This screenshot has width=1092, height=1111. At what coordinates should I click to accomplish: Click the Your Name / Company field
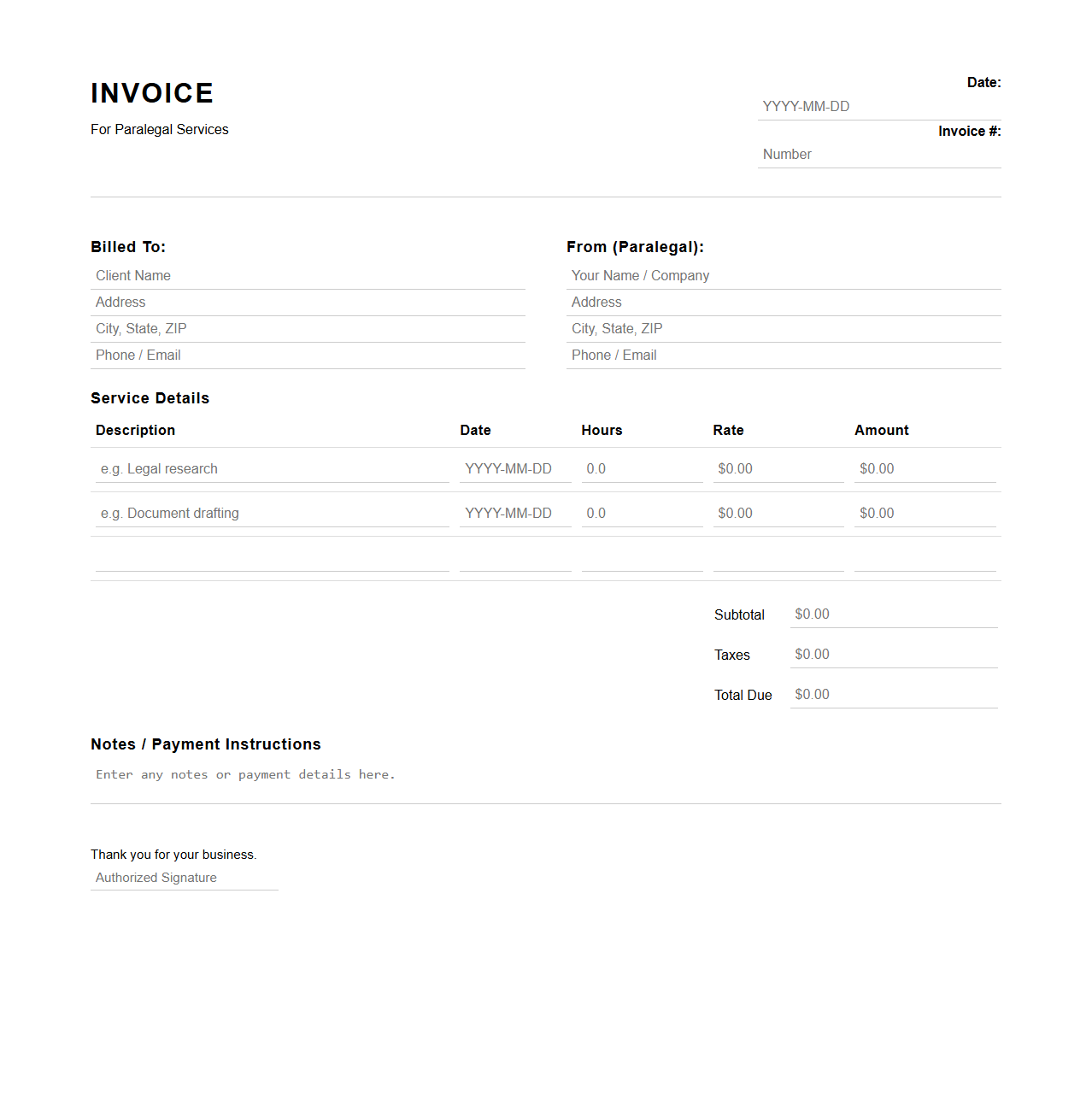tap(783, 275)
